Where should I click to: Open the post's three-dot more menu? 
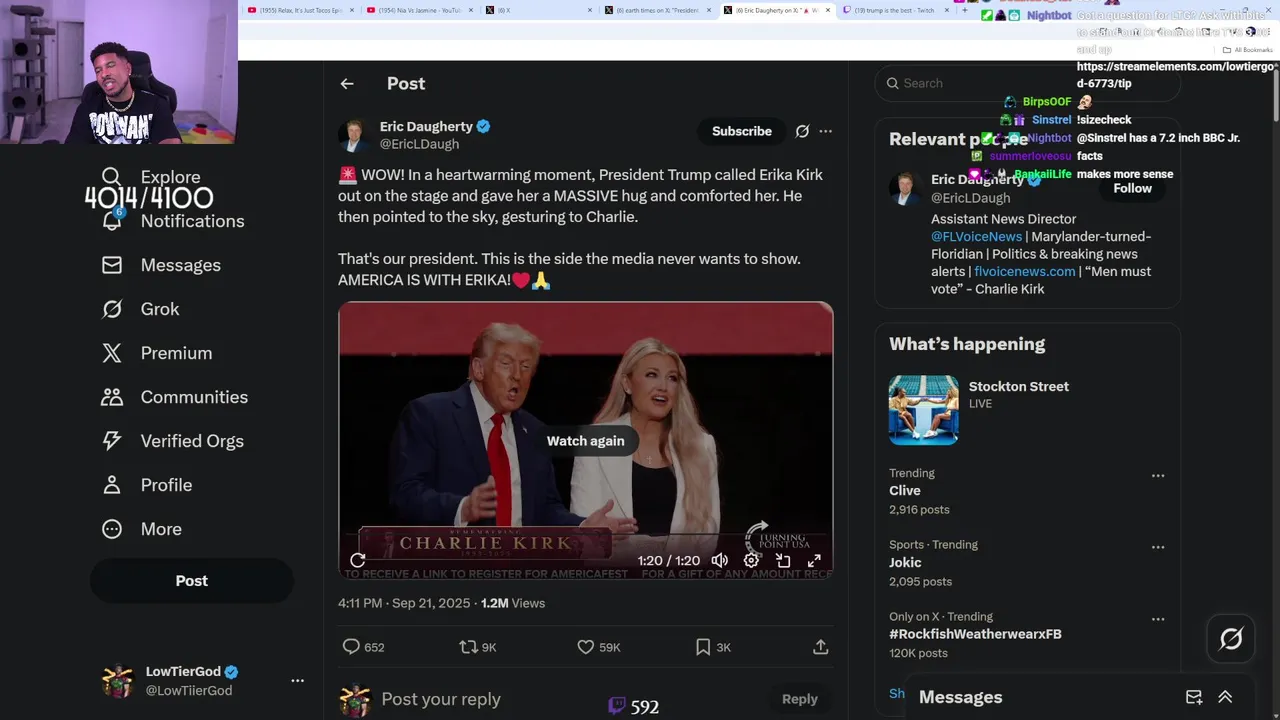(x=825, y=131)
